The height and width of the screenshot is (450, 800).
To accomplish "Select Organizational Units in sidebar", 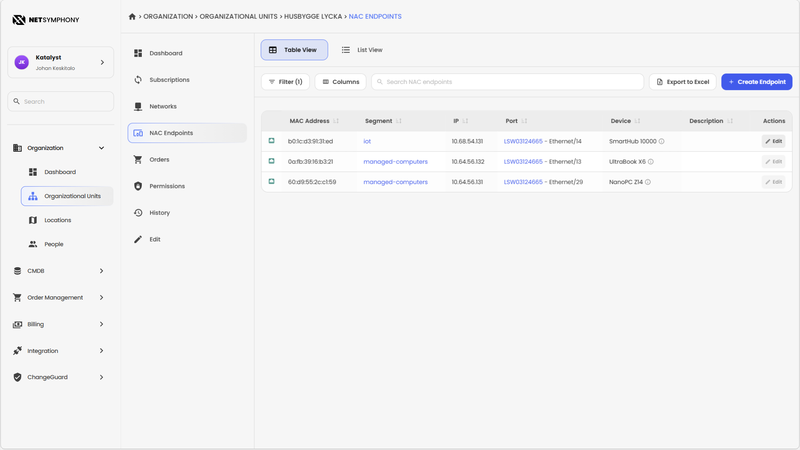I will pyautogui.click(x=67, y=196).
